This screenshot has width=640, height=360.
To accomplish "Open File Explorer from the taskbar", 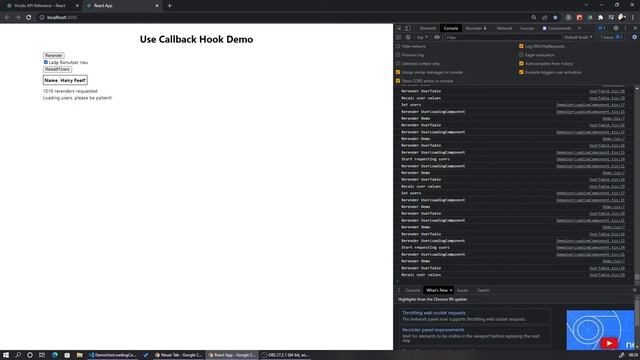I will tap(80, 355).
